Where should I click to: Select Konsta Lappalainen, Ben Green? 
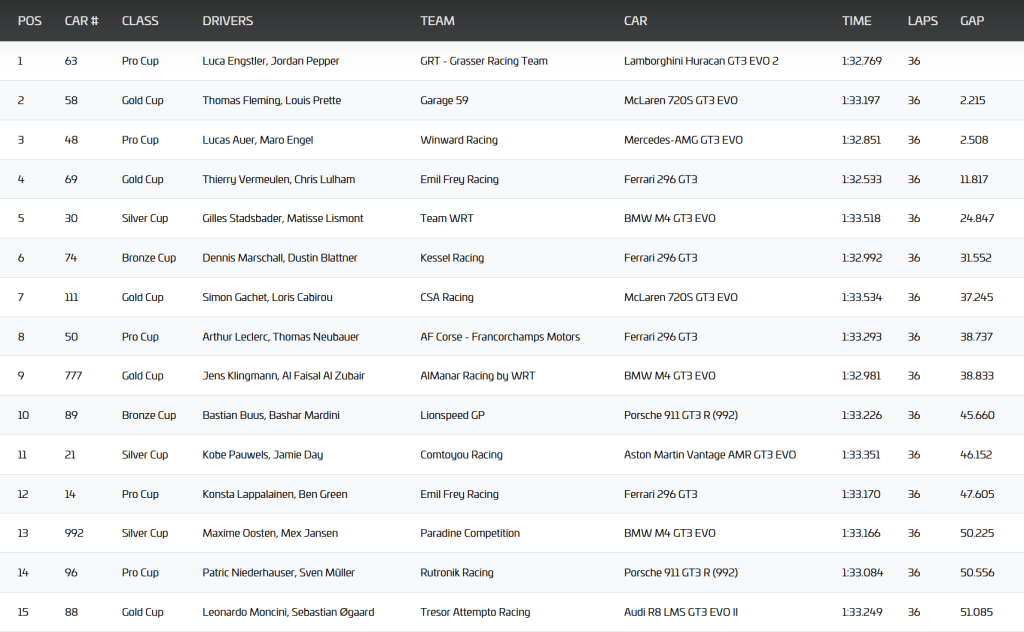coord(274,494)
